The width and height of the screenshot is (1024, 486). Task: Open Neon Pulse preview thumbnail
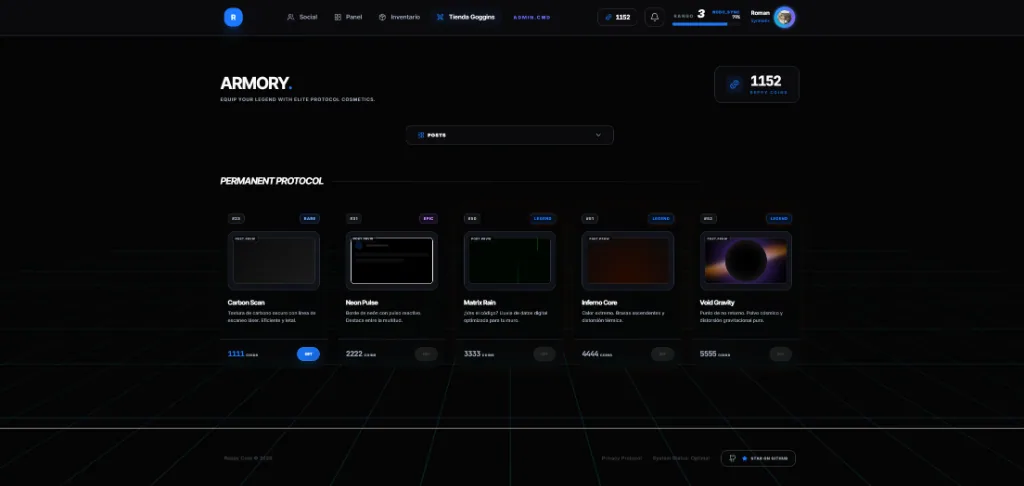tap(392, 260)
